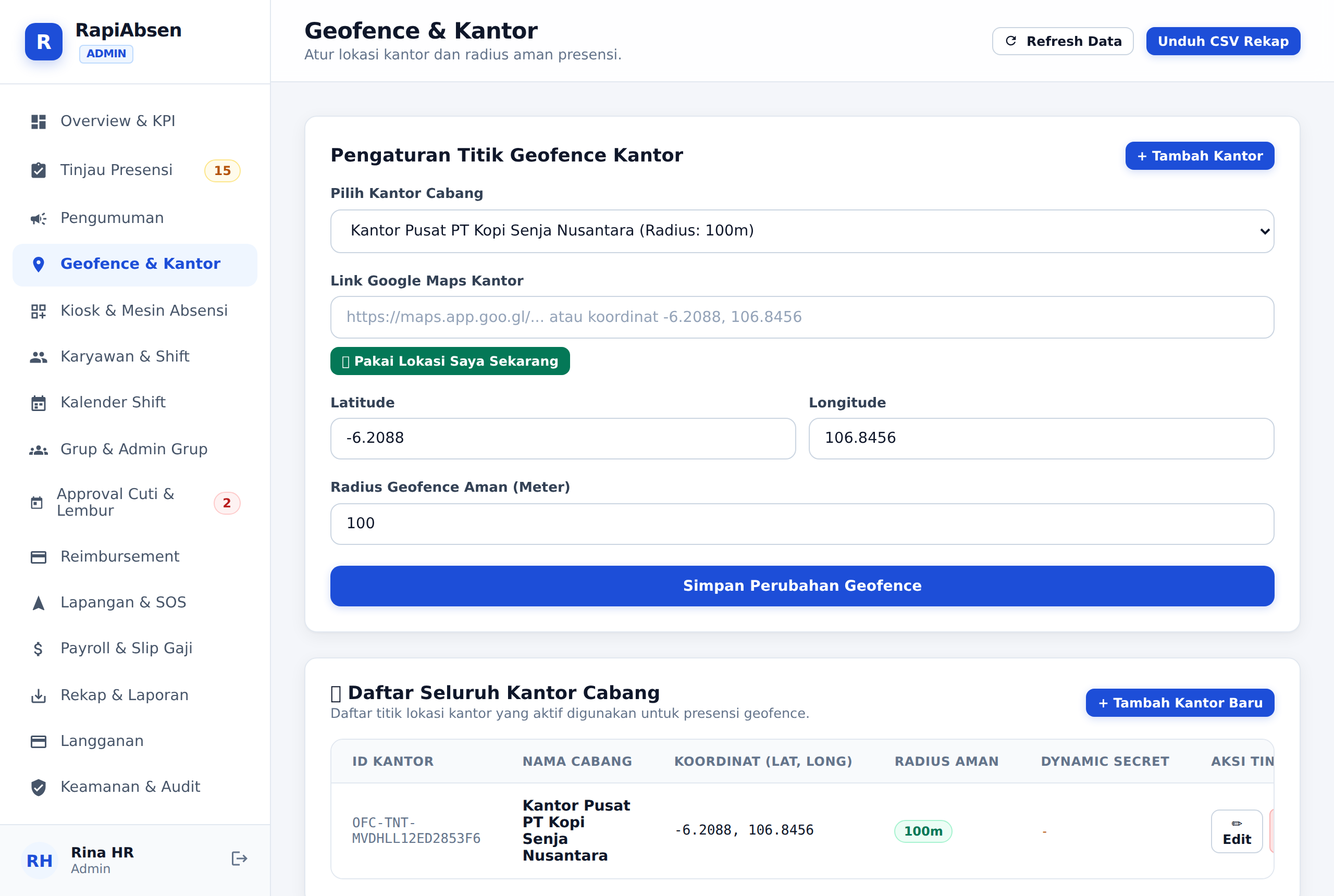Click the Payroll & Slip Gaji dollar icon
Screen dimensions: 1334x896
[38, 649]
